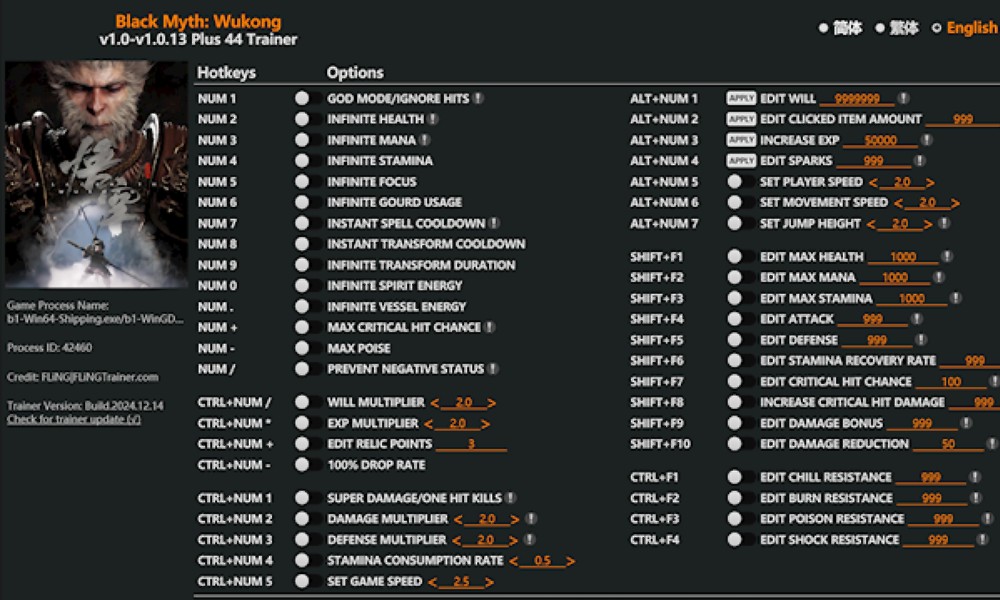Image resolution: width=1000 pixels, height=600 pixels.
Task: Open the Check for trainer update link
Action: (73, 419)
